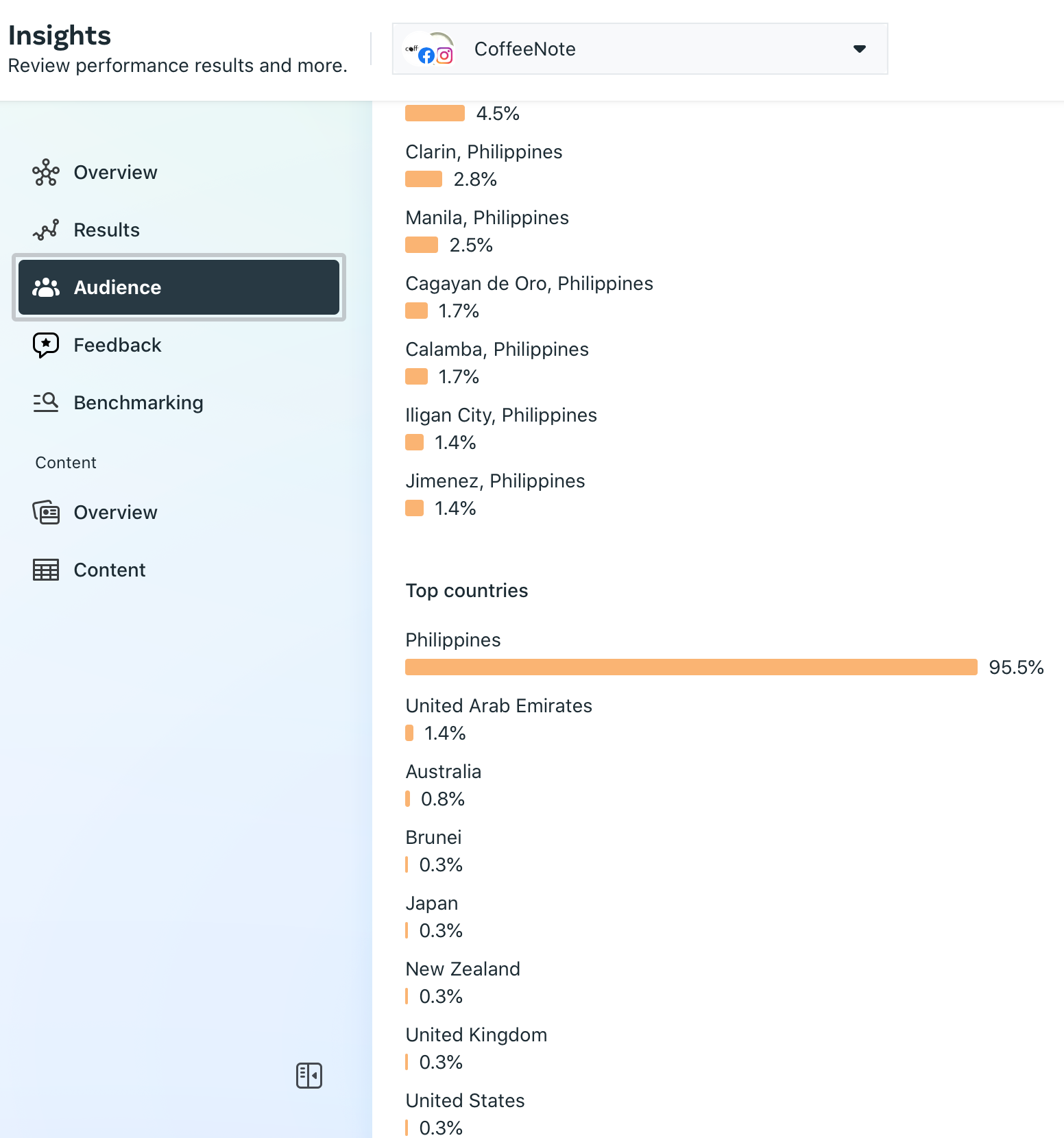
Task: Click the Philippines 95.5% bar
Action: pyautogui.click(x=691, y=667)
